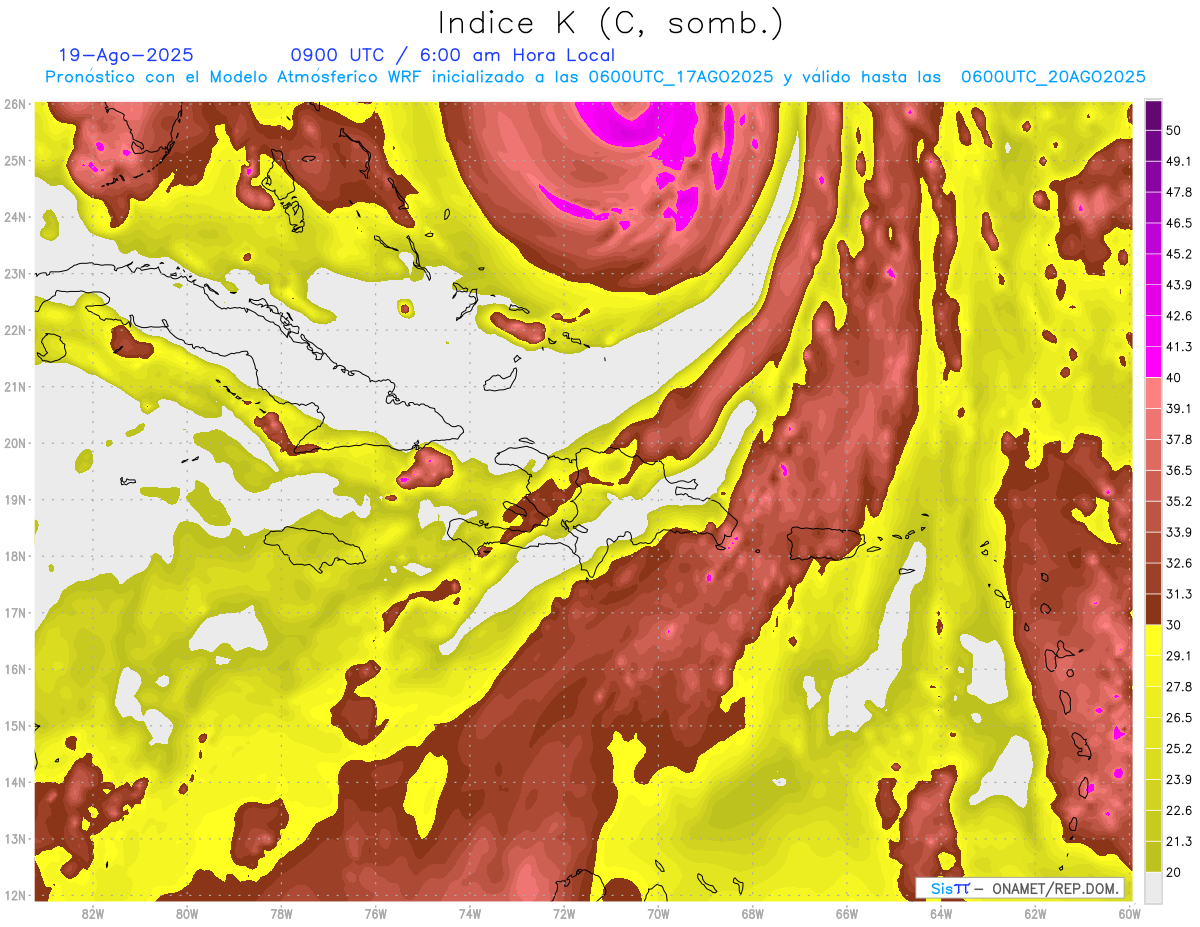Click the 62W longitude label

[1036, 913]
